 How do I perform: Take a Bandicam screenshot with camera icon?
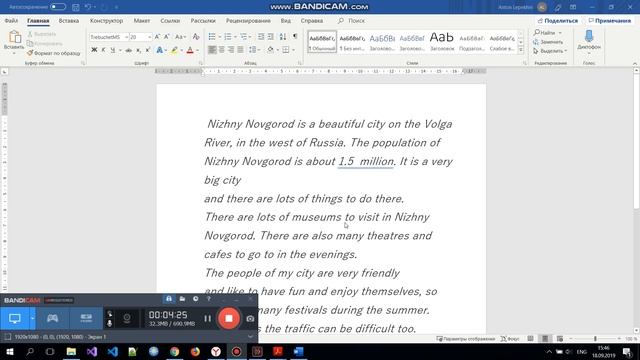point(250,319)
